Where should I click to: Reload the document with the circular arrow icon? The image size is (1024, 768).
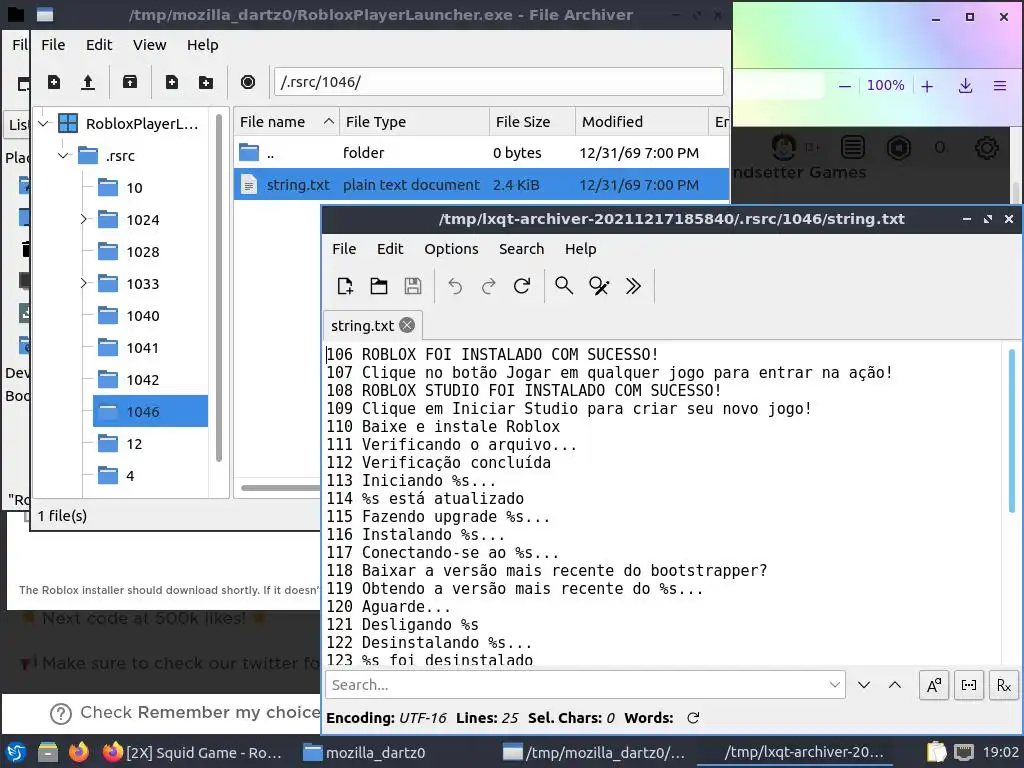[x=522, y=286]
